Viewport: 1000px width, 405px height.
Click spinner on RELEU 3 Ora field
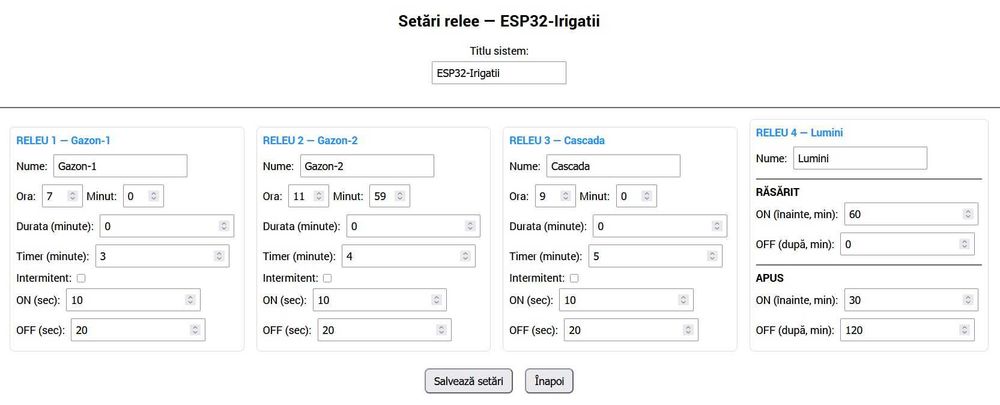(x=565, y=196)
